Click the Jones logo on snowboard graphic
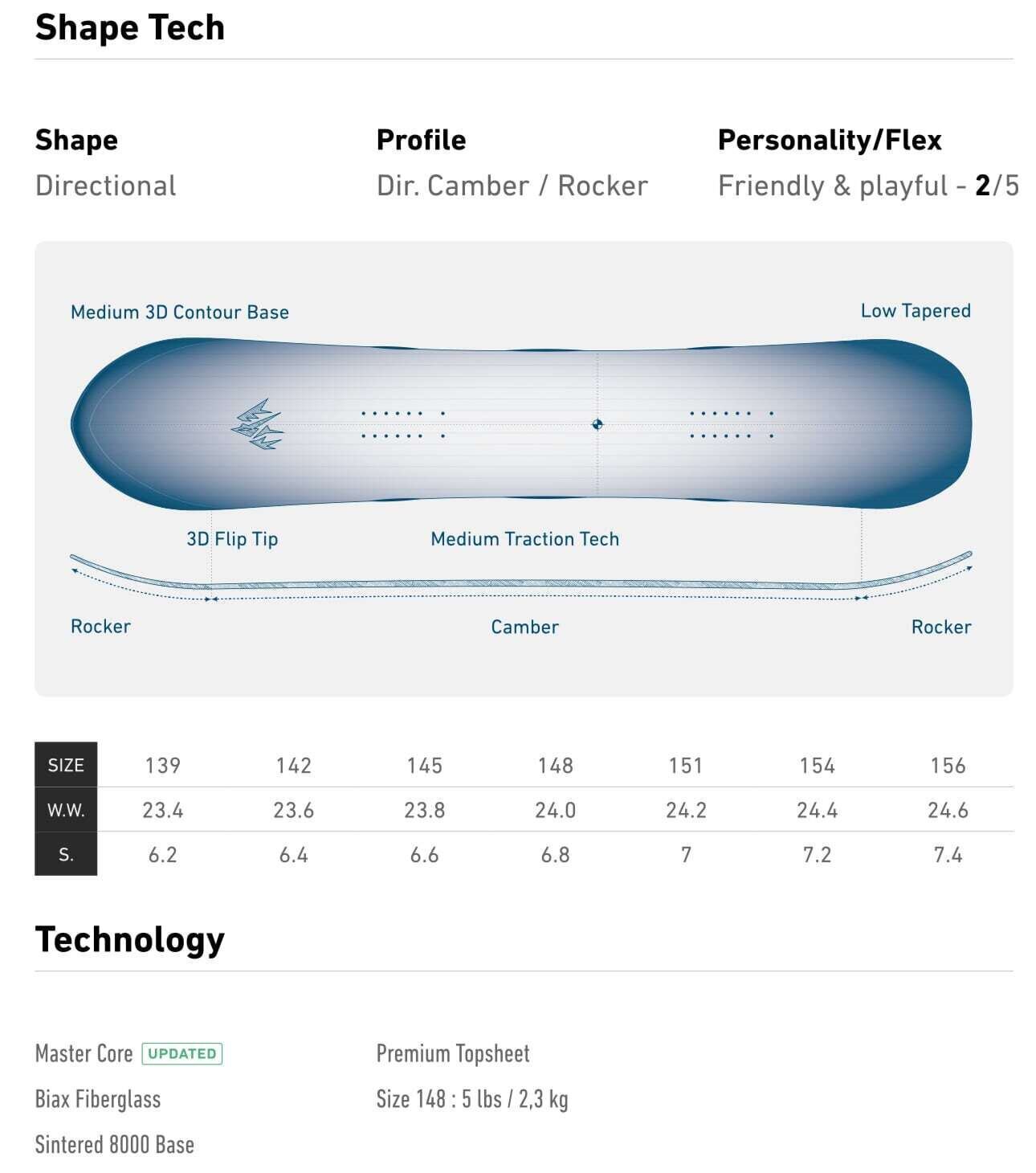This screenshot has height=1173, width=1036. pos(258,424)
